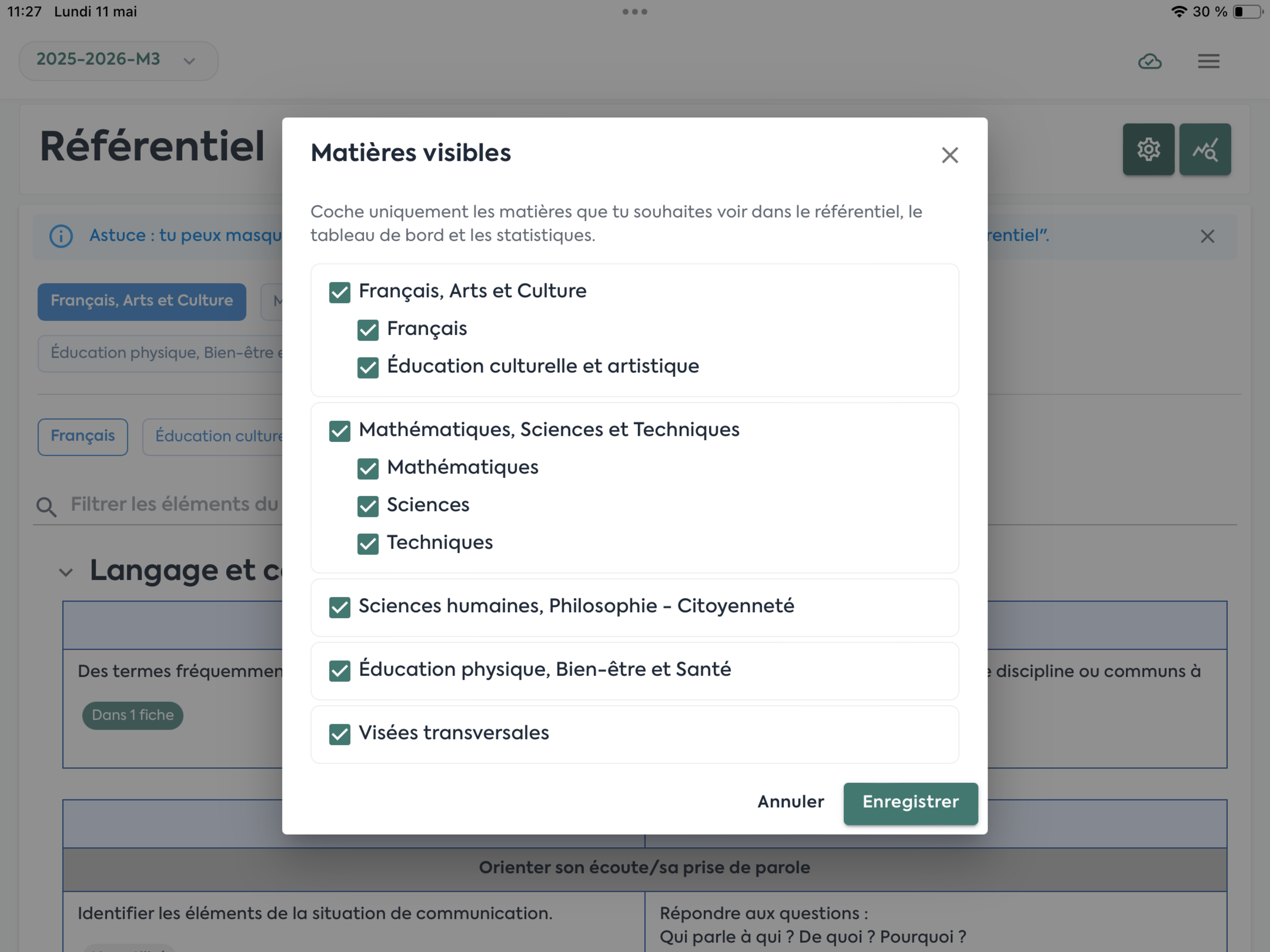
Task: Tap the three-dot multitasking indicator
Action: [635, 12]
